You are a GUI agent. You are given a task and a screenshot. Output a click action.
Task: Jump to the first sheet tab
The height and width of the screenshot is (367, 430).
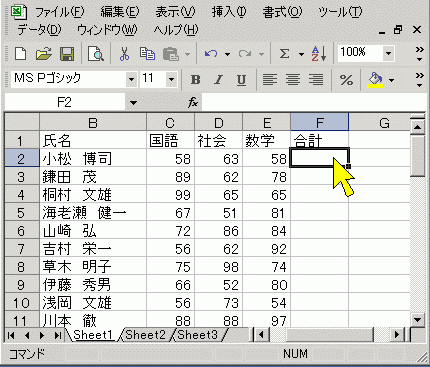pyautogui.click(x=11, y=335)
